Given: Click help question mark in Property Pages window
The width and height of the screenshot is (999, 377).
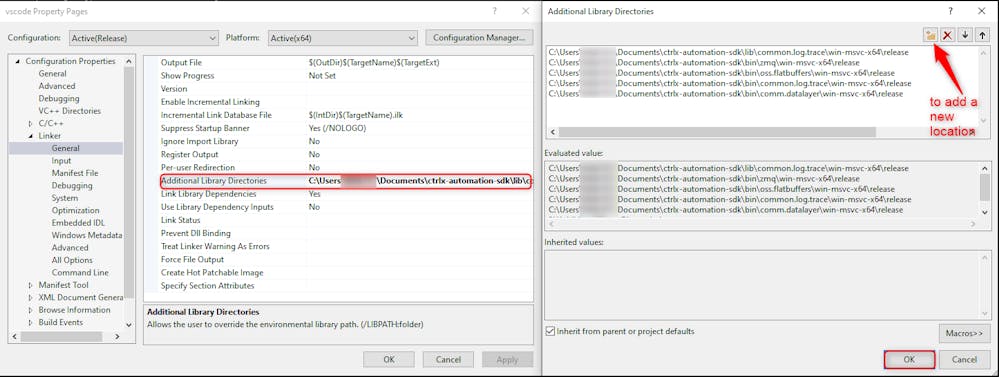Looking at the screenshot, I should (495, 11).
